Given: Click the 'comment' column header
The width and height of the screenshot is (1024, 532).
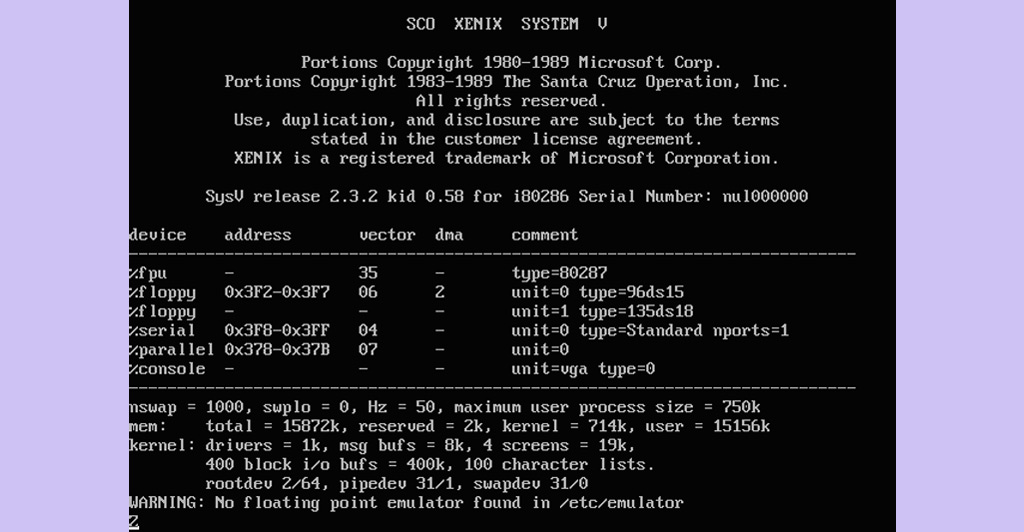Looking at the screenshot, I should 544,235.
